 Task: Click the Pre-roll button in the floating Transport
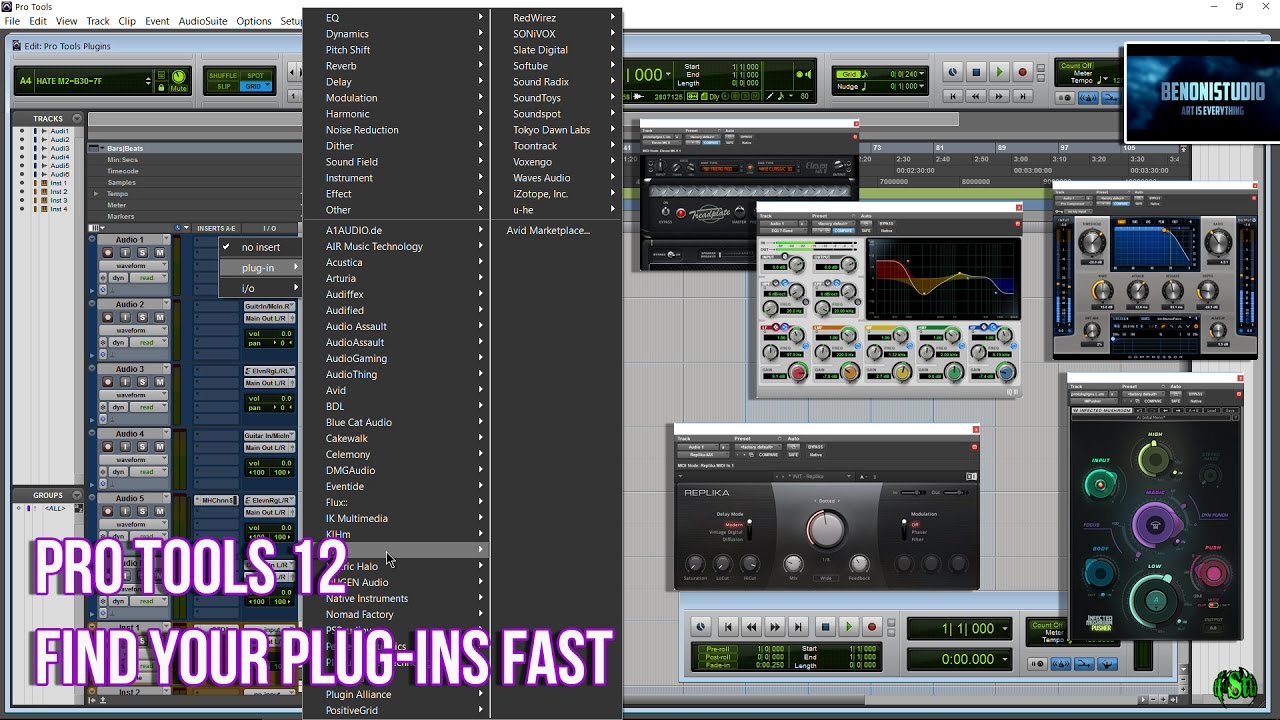point(718,649)
